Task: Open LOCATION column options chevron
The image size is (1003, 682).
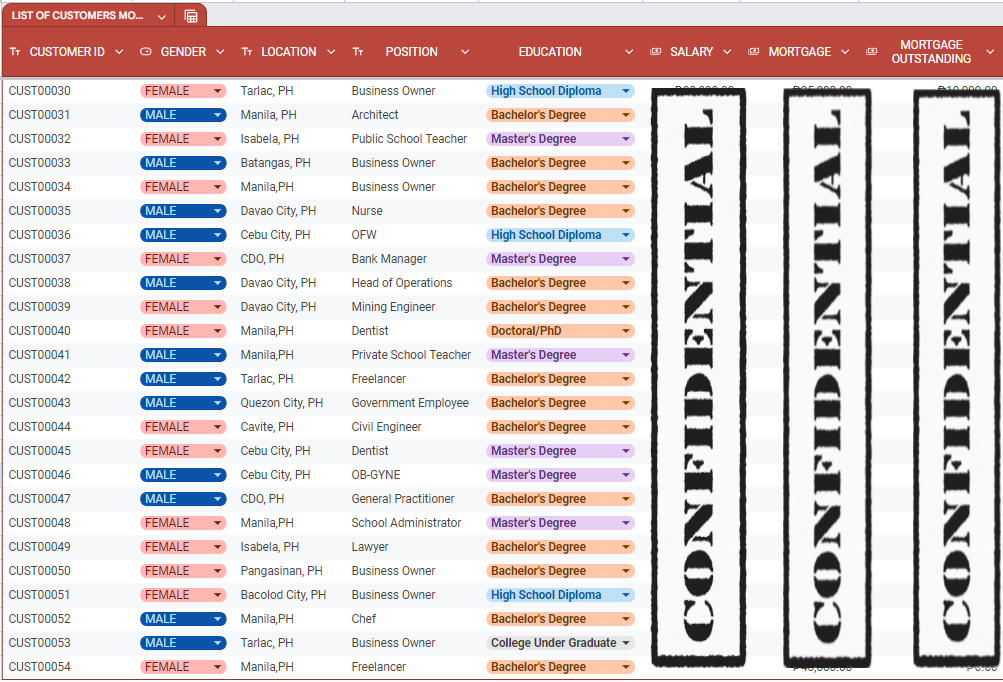Action: pyautogui.click(x=331, y=52)
